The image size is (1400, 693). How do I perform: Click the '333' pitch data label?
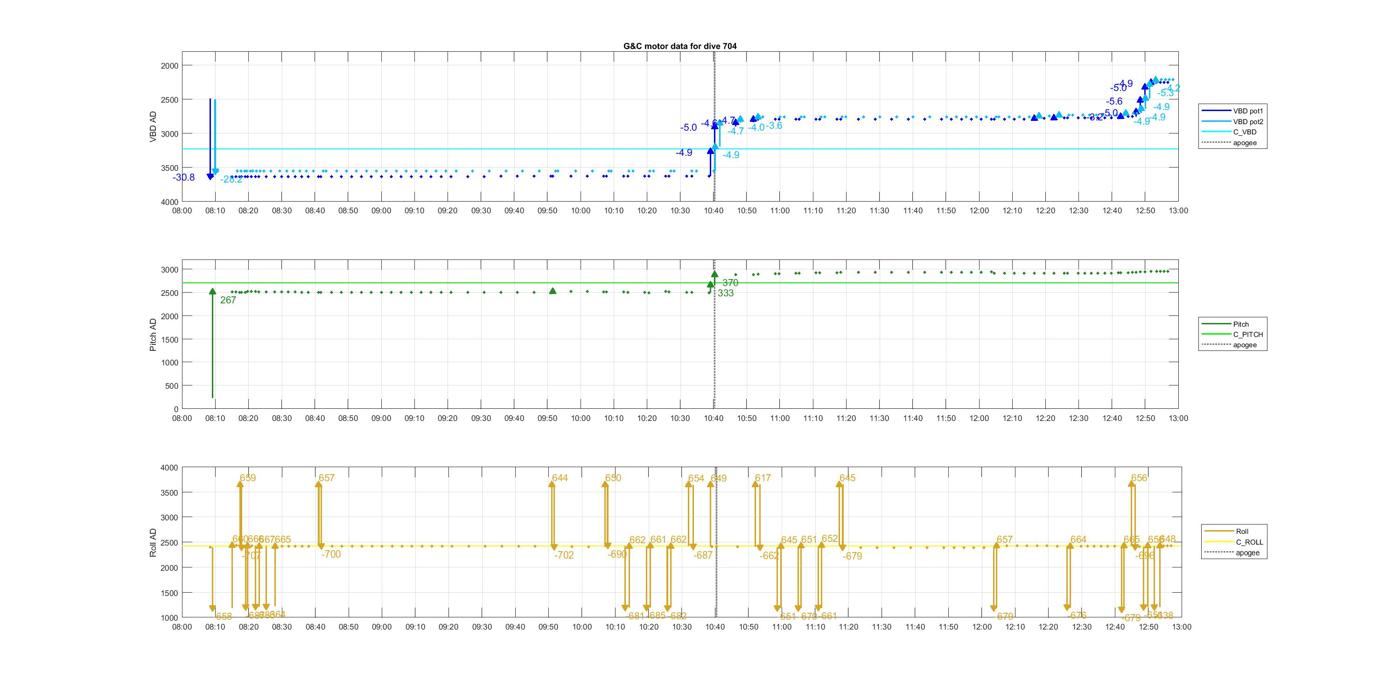point(726,293)
